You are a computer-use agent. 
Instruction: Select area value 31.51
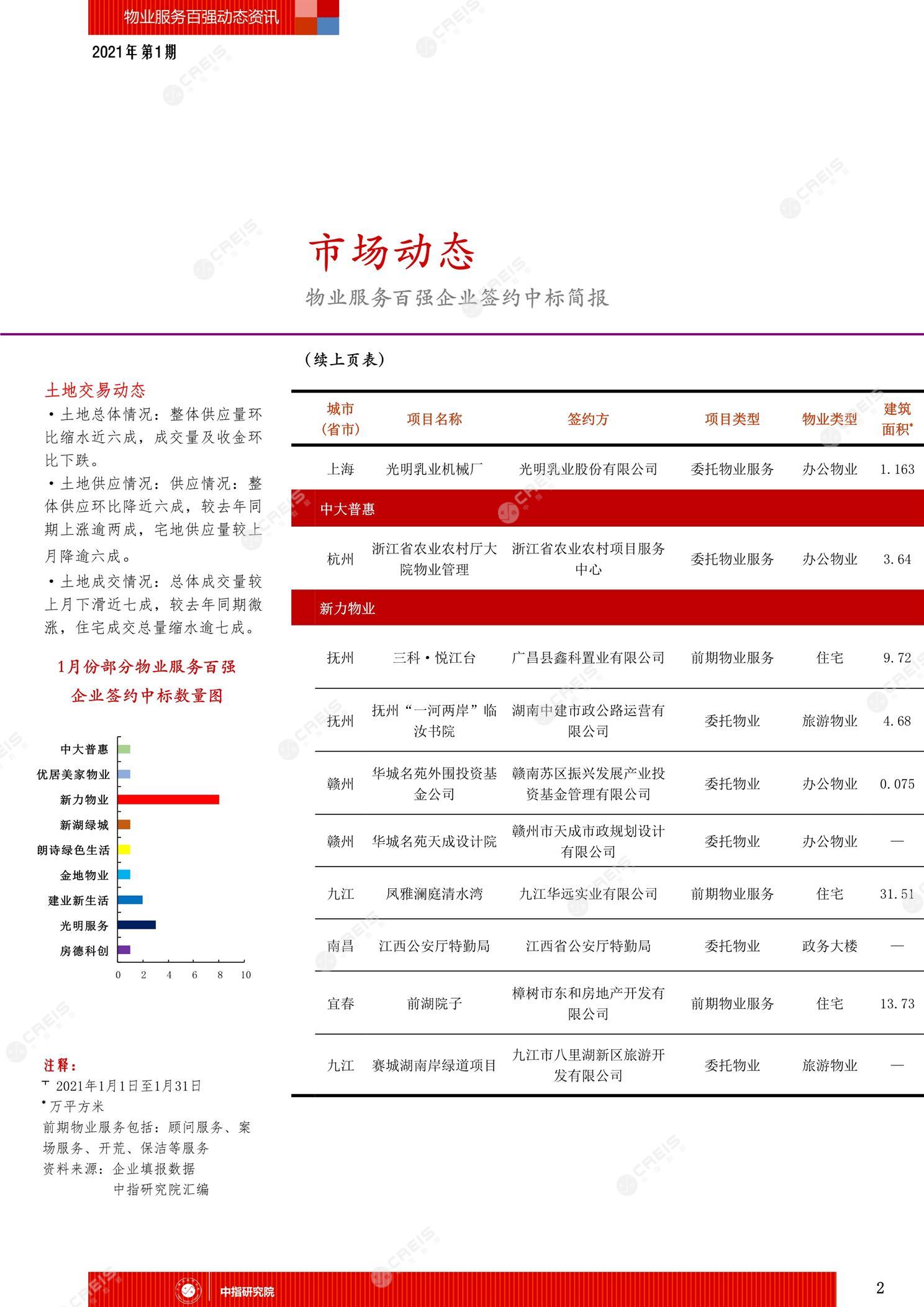tap(897, 894)
